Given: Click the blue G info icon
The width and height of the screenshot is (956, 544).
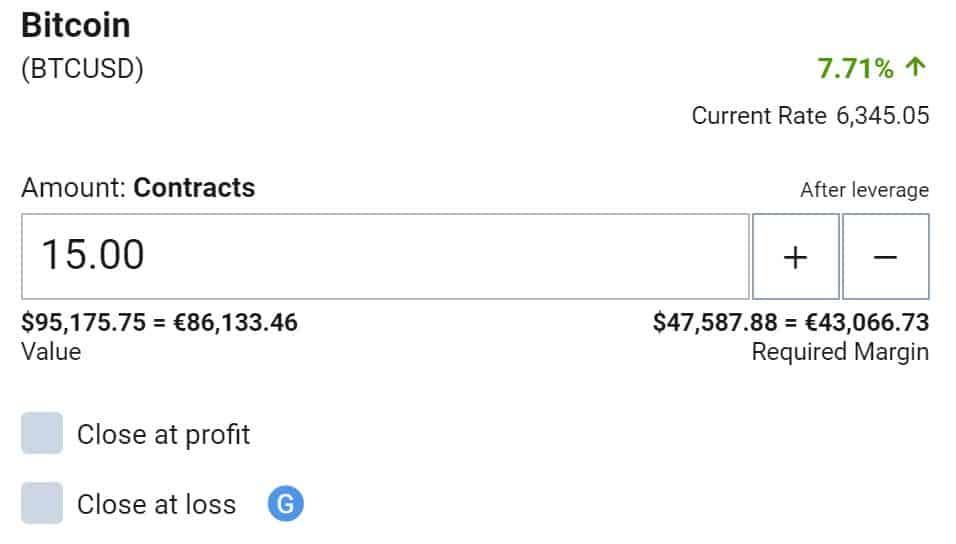Looking at the screenshot, I should 285,504.
